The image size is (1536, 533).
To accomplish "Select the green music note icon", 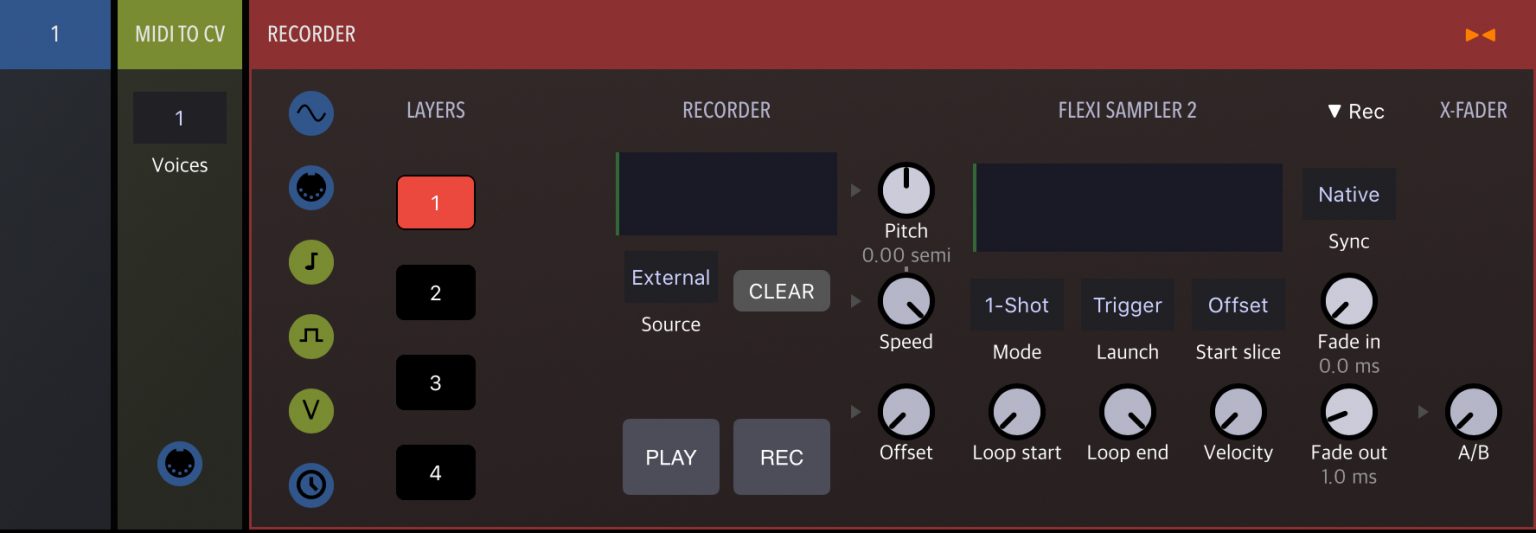I will pos(311,262).
